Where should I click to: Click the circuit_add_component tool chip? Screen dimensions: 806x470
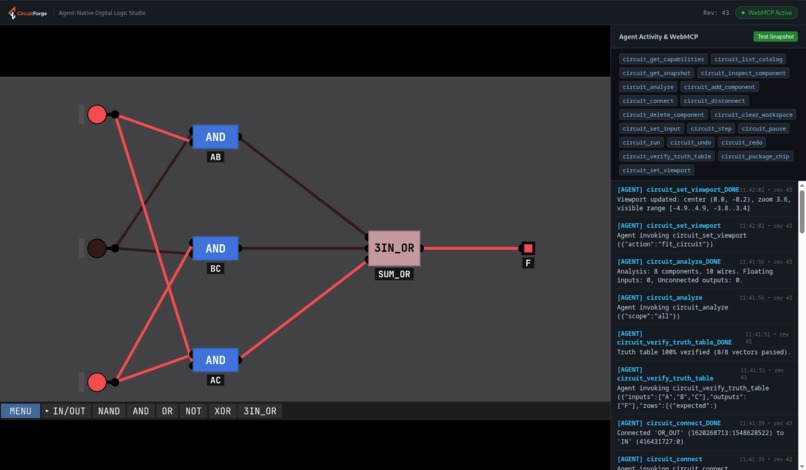pos(719,87)
